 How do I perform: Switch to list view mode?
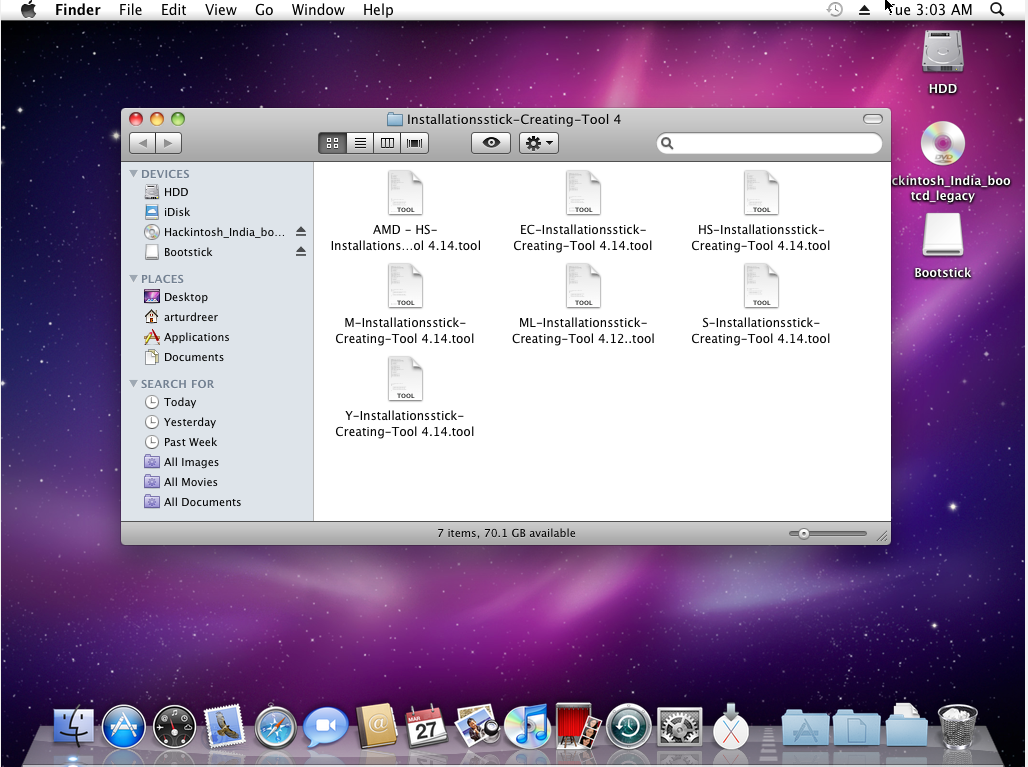tap(360, 143)
